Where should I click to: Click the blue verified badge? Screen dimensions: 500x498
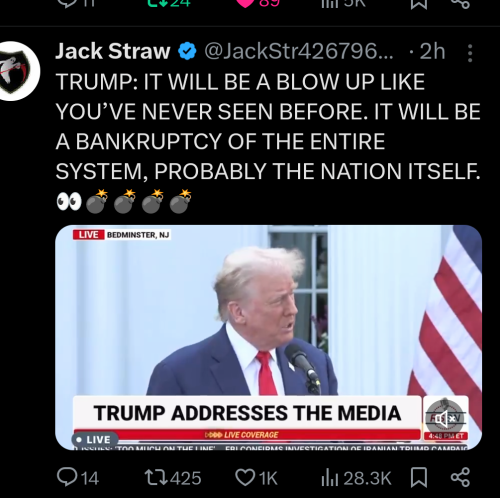187,51
